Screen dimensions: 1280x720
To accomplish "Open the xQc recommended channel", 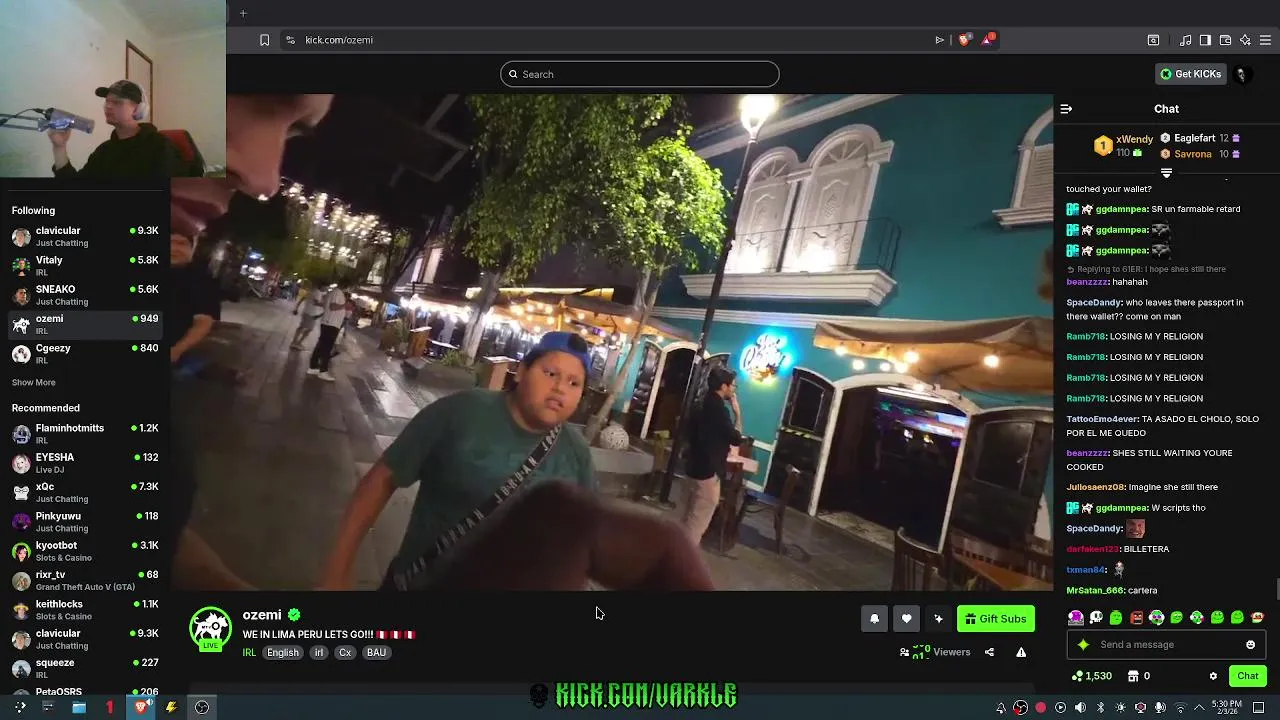I will click(85, 492).
